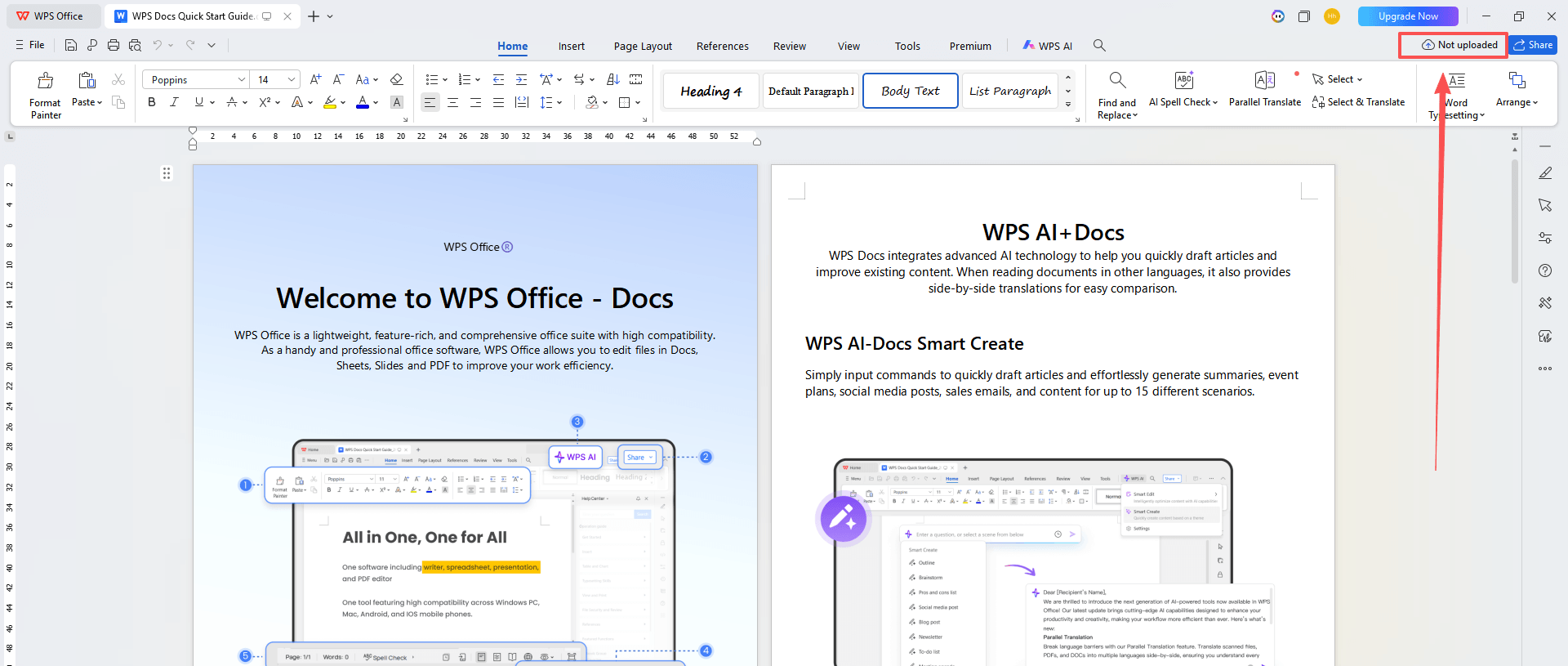The image size is (1568, 666).
Task: Select the Heading 4 style
Action: tap(711, 91)
